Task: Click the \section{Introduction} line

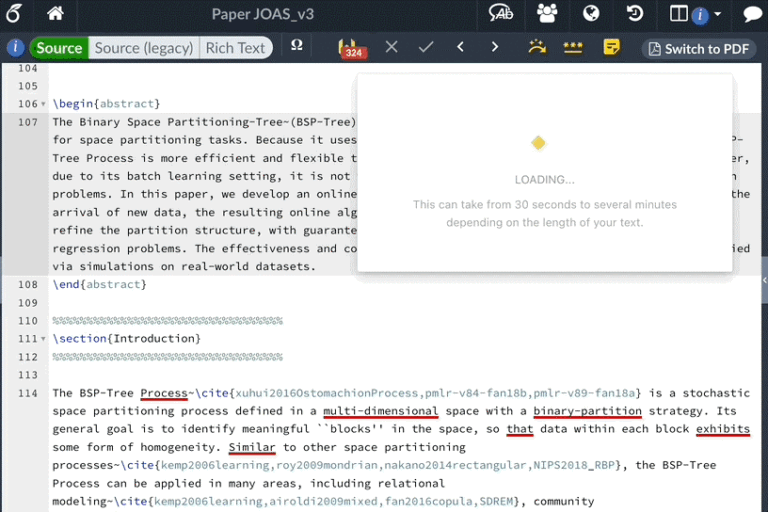Action: [126, 339]
